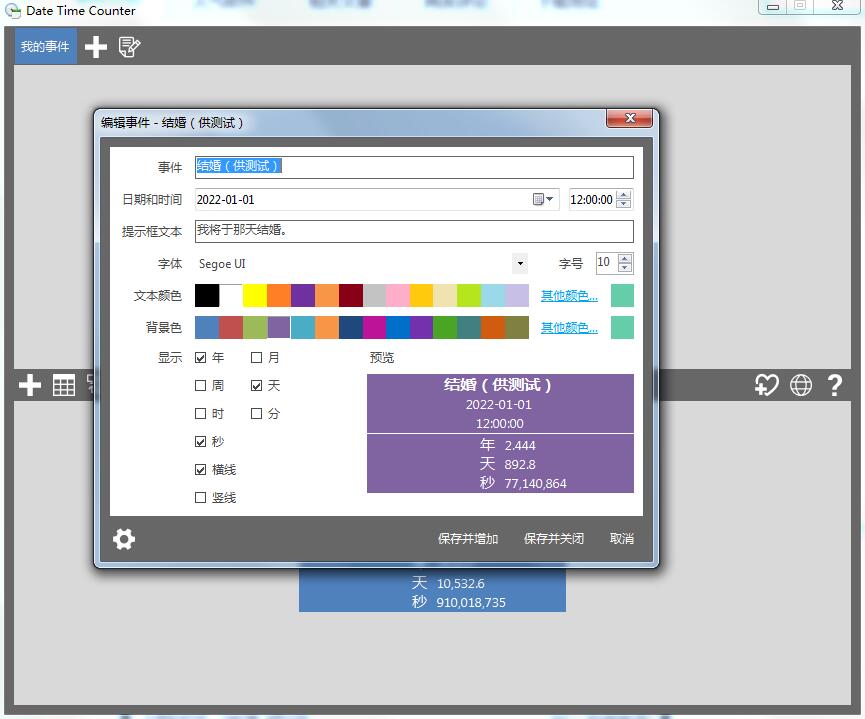This screenshot has width=865, height=719.
Task: Open 其他颜色 link for text color
Action: click(x=569, y=296)
